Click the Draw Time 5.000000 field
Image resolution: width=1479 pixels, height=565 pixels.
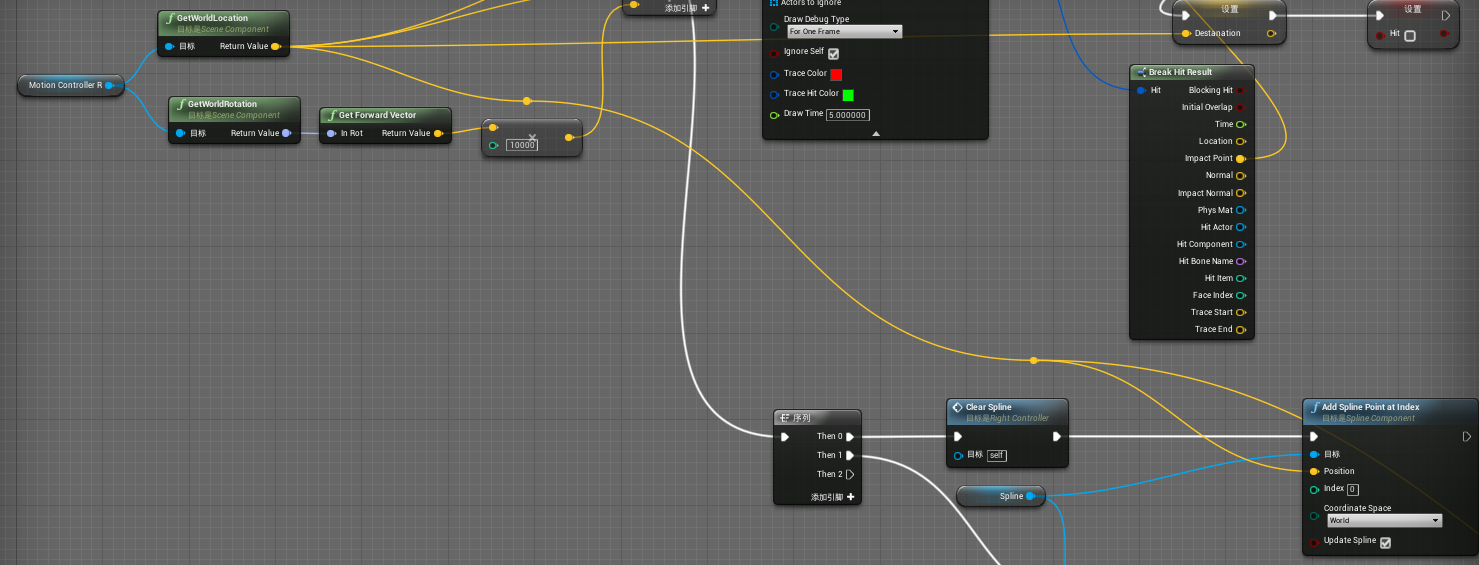coord(847,115)
